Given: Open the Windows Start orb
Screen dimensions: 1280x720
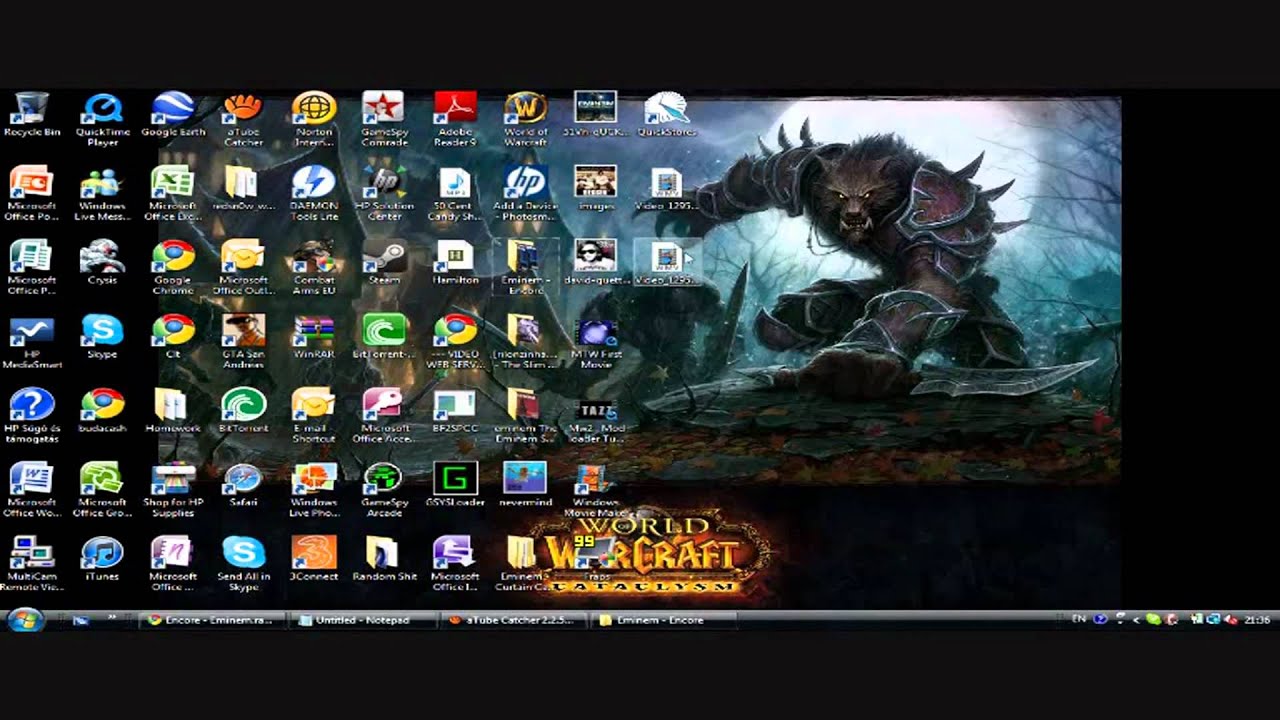Looking at the screenshot, I should 26,620.
